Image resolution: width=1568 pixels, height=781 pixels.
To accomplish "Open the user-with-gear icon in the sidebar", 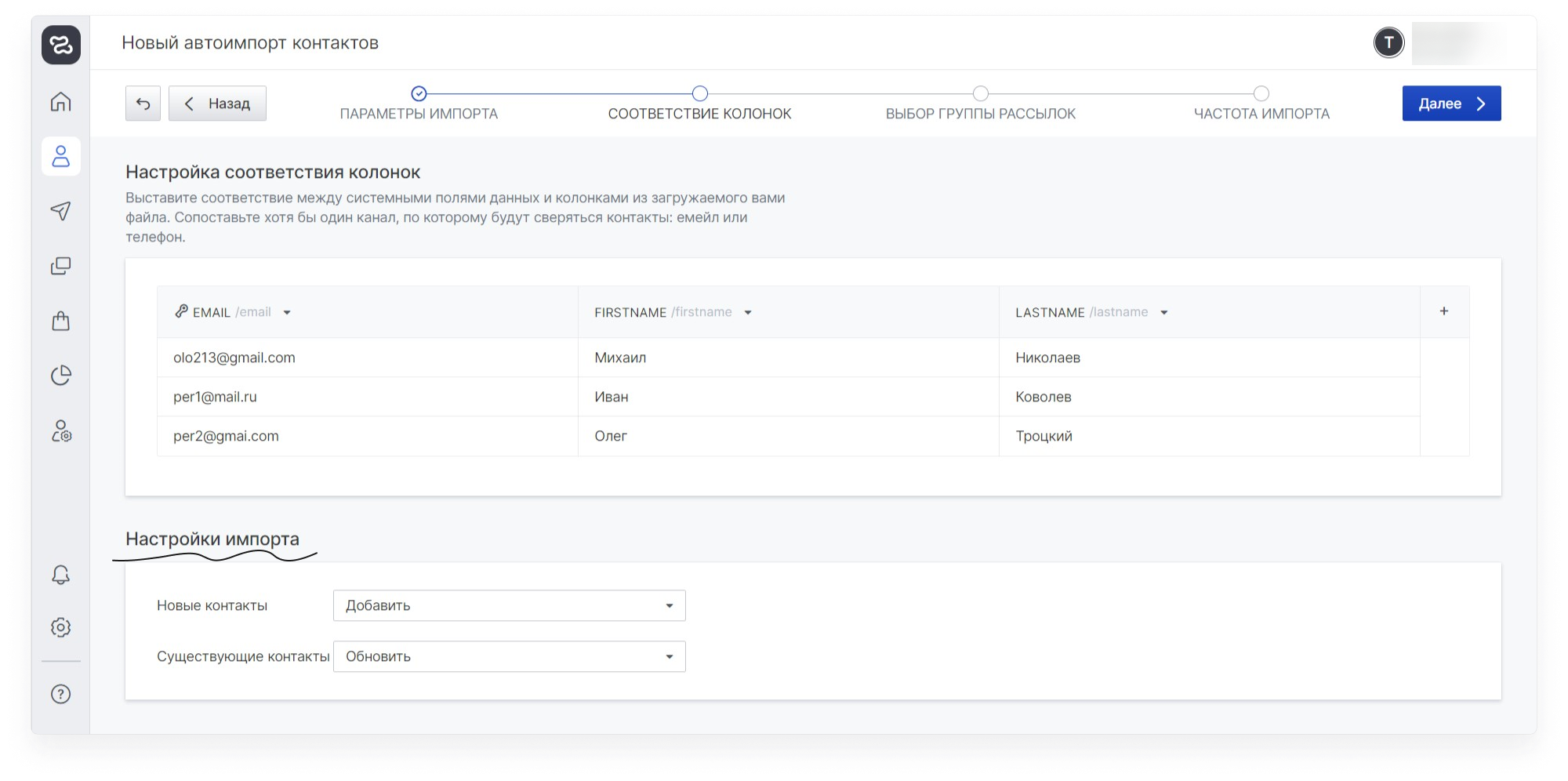I will [61, 430].
